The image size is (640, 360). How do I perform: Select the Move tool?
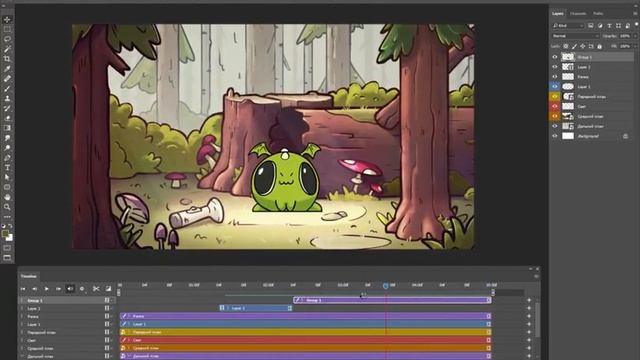click(x=7, y=20)
